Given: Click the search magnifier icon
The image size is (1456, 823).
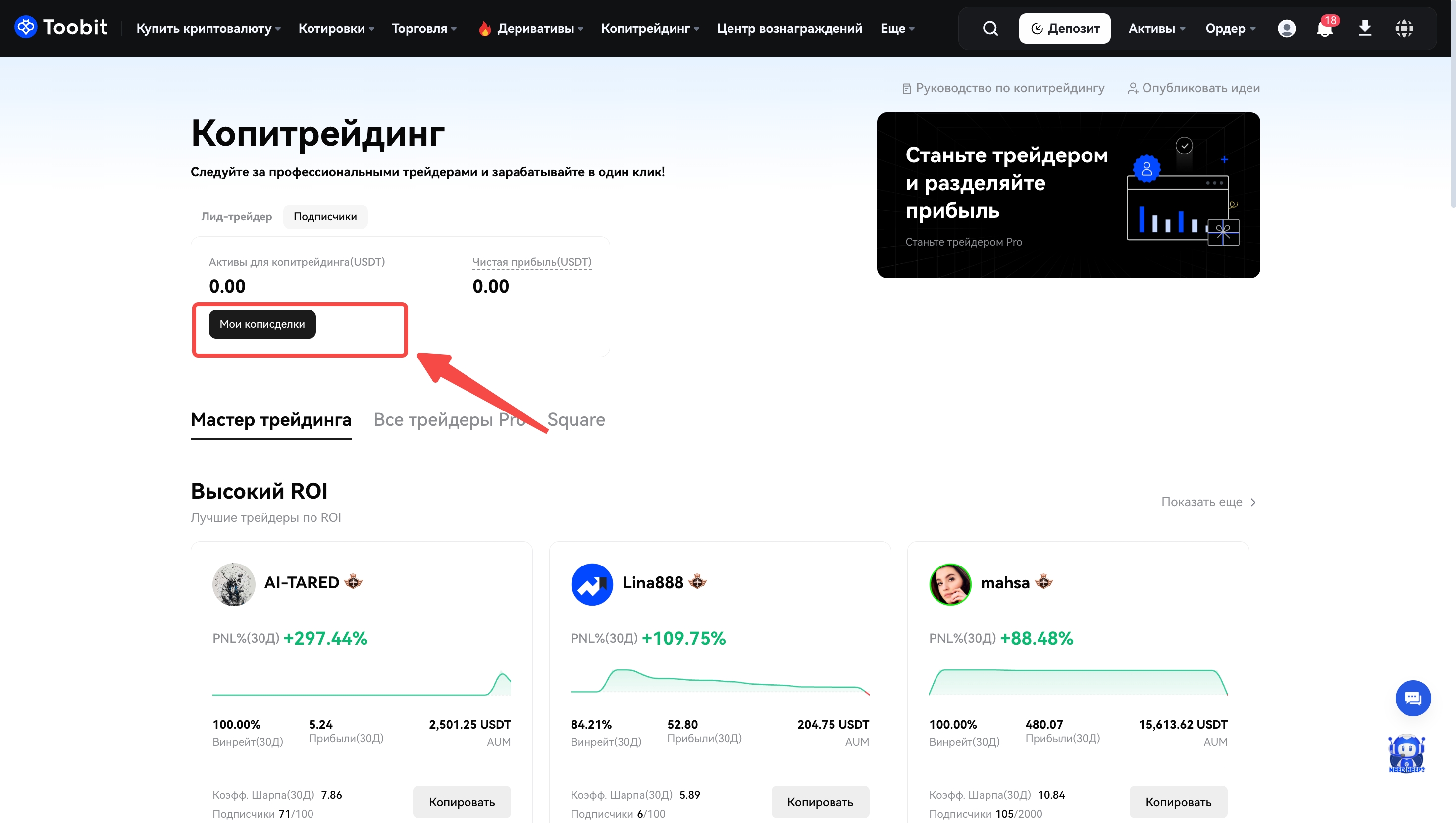Looking at the screenshot, I should tap(989, 28).
